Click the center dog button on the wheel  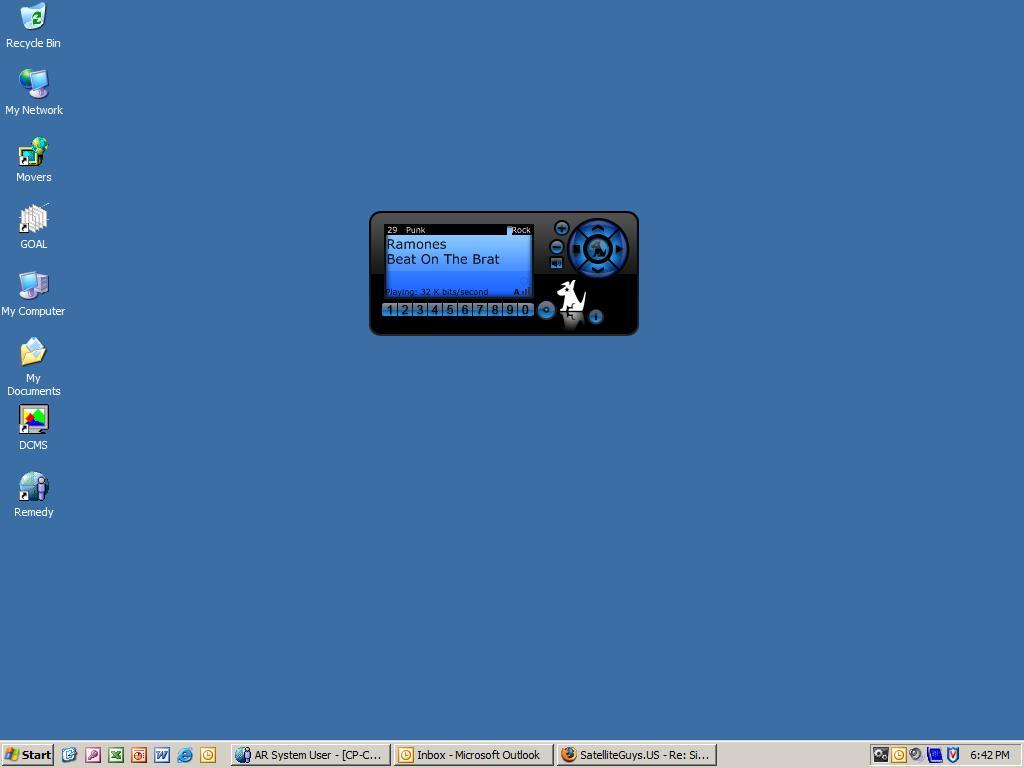tap(598, 249)
